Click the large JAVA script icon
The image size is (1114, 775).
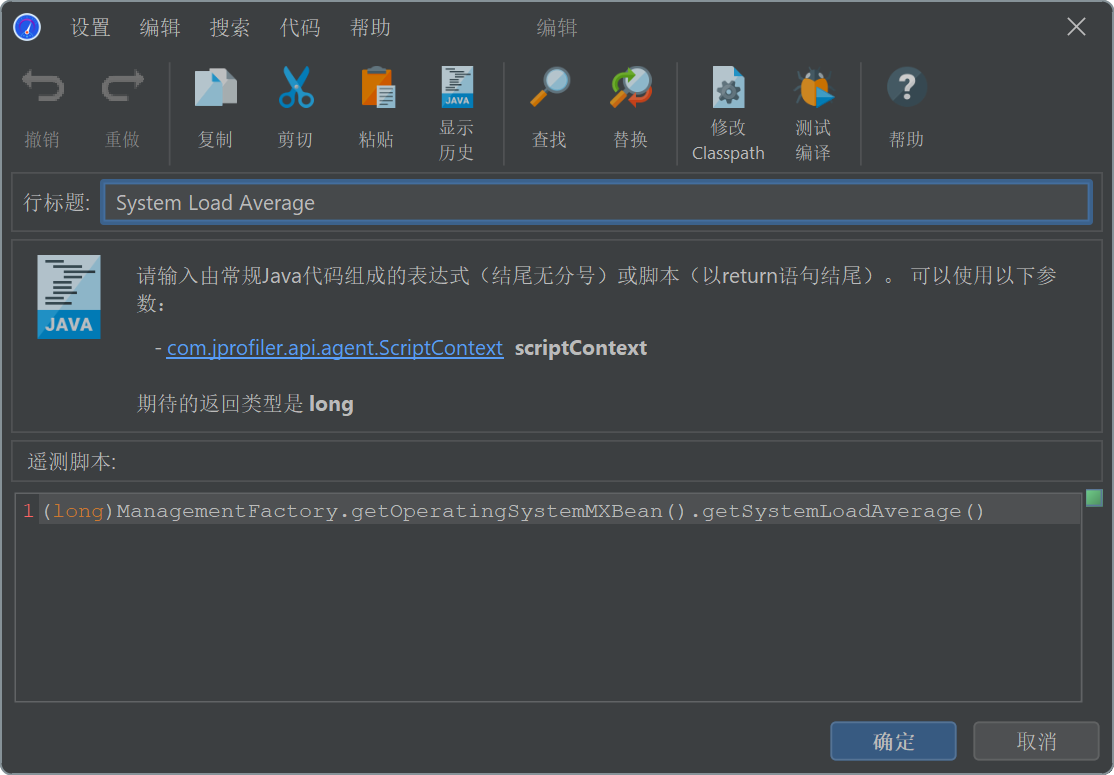click(69, 297)
